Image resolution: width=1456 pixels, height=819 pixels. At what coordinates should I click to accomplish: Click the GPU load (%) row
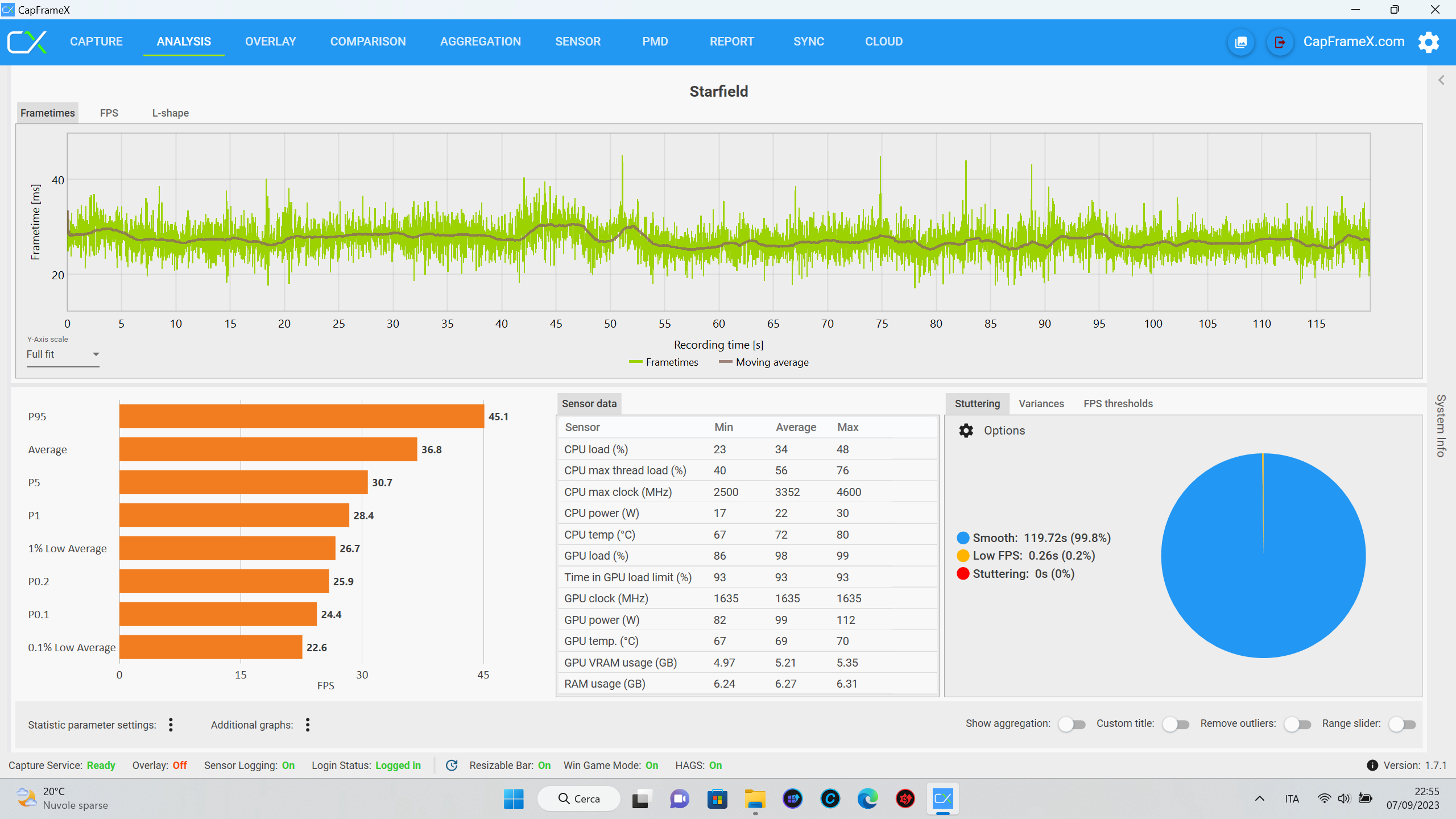(x=747, y=556)
